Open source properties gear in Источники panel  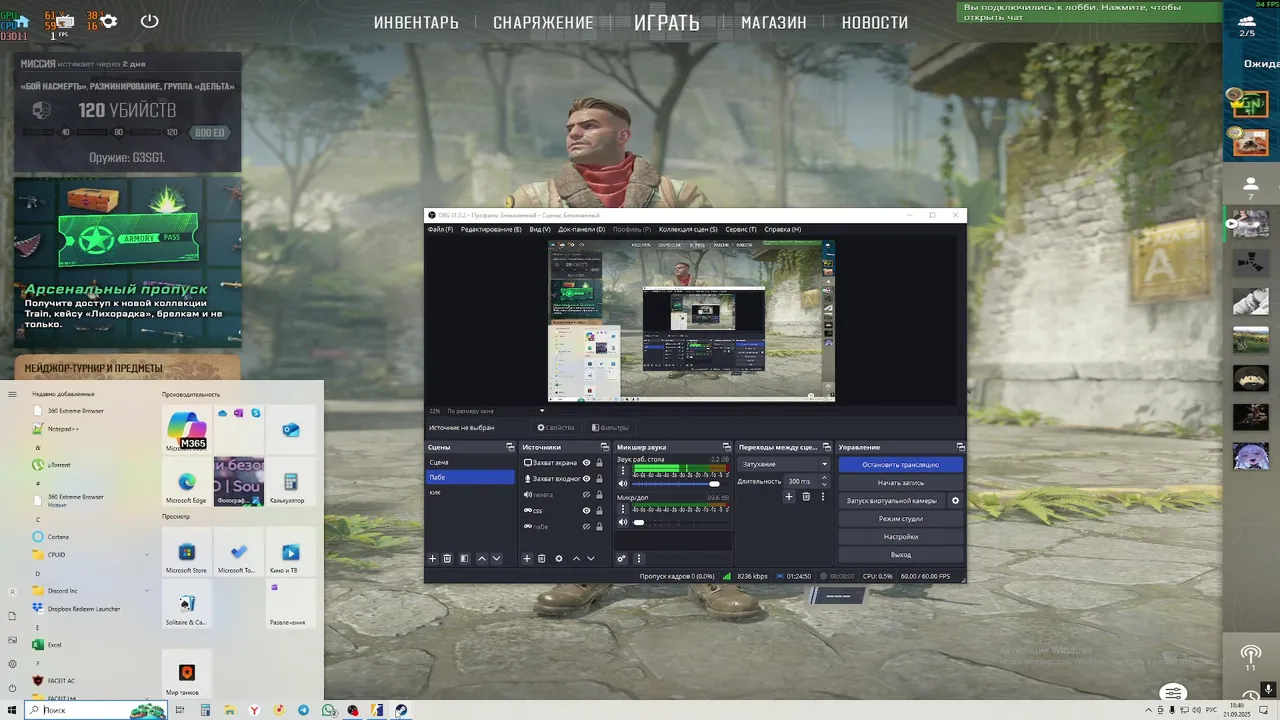coord(559,559)
